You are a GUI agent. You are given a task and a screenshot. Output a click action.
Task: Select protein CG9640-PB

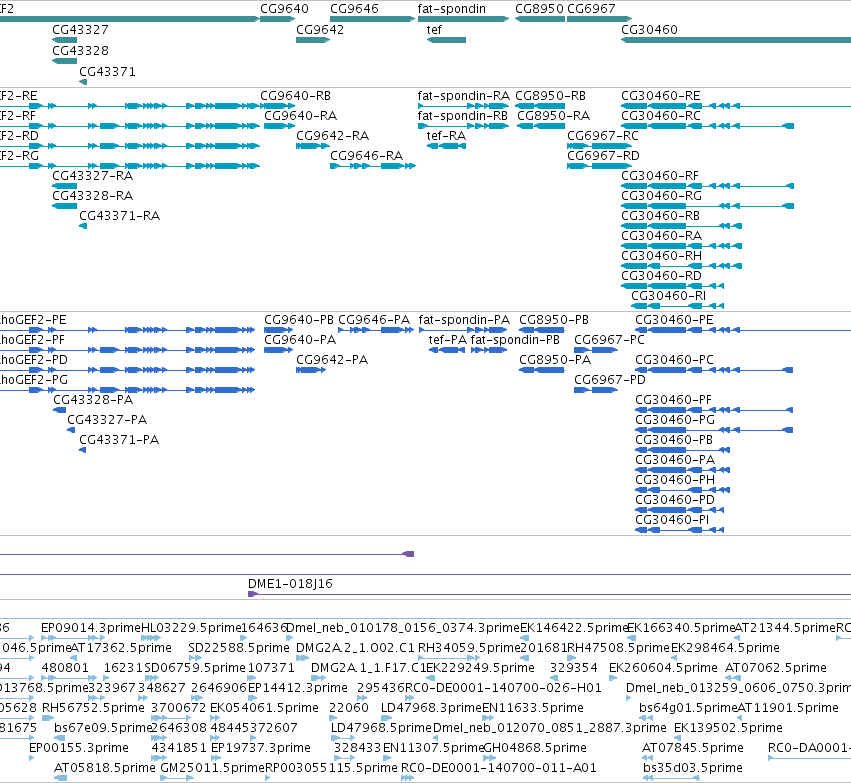(x=299, y=320)
